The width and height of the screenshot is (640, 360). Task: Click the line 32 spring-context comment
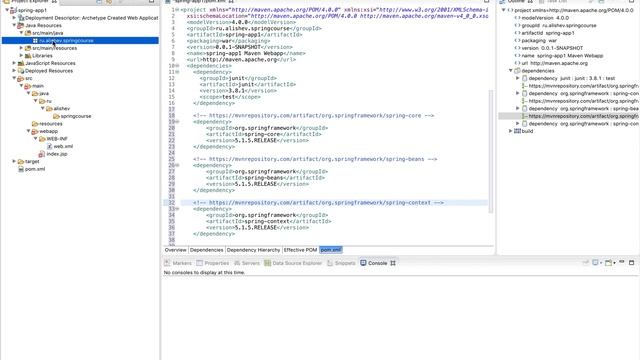[x=318, y=202]
